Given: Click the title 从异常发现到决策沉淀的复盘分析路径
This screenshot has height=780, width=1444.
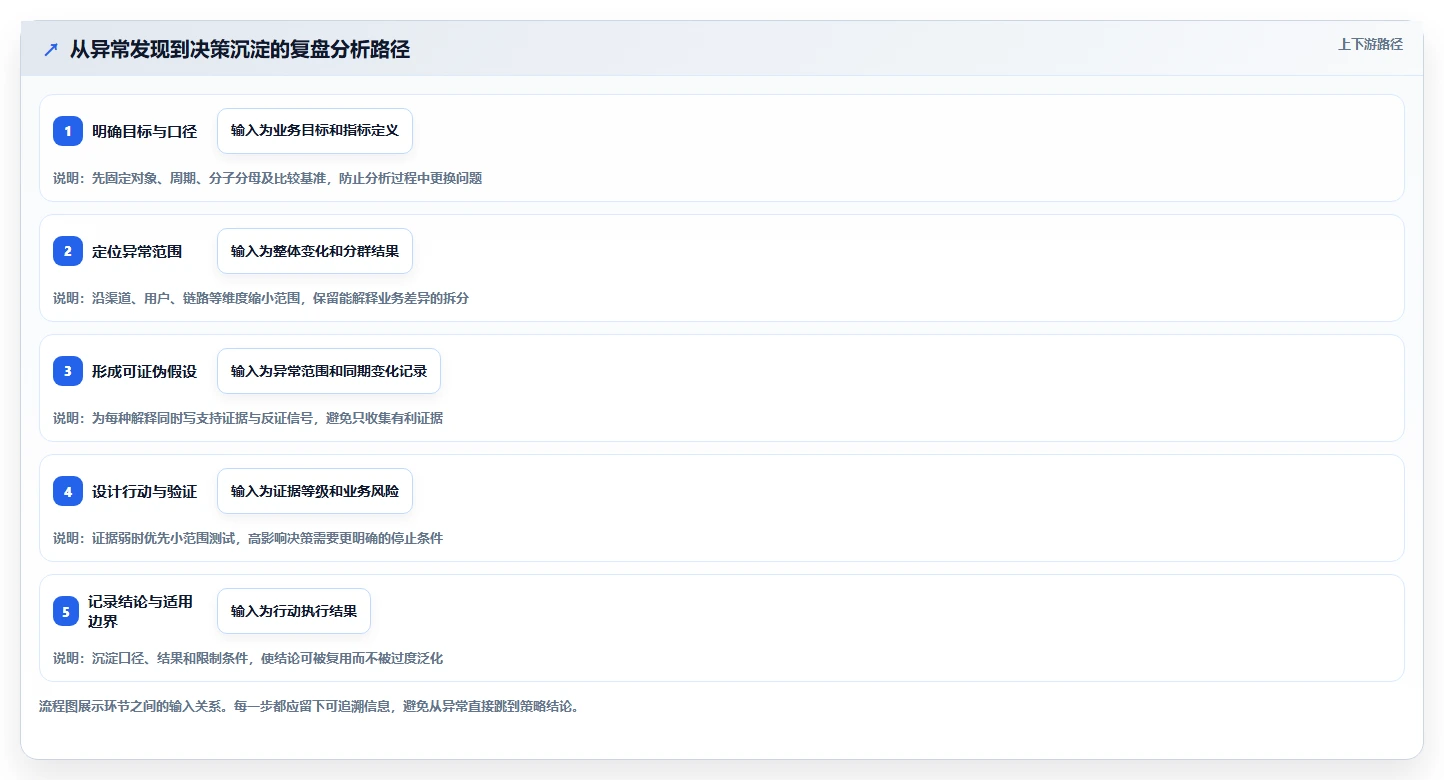Looking at the screenshot, I should 240,50.
